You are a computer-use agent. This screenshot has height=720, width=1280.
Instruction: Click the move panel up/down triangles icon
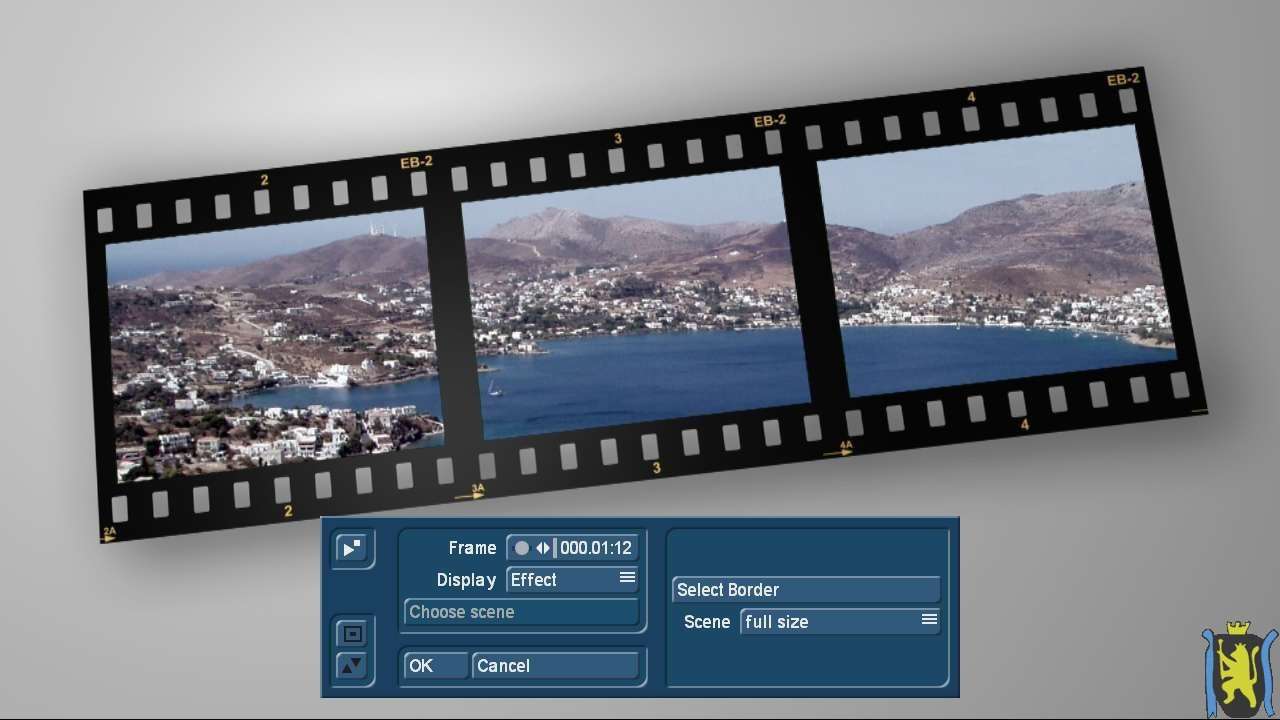point(352,665)
